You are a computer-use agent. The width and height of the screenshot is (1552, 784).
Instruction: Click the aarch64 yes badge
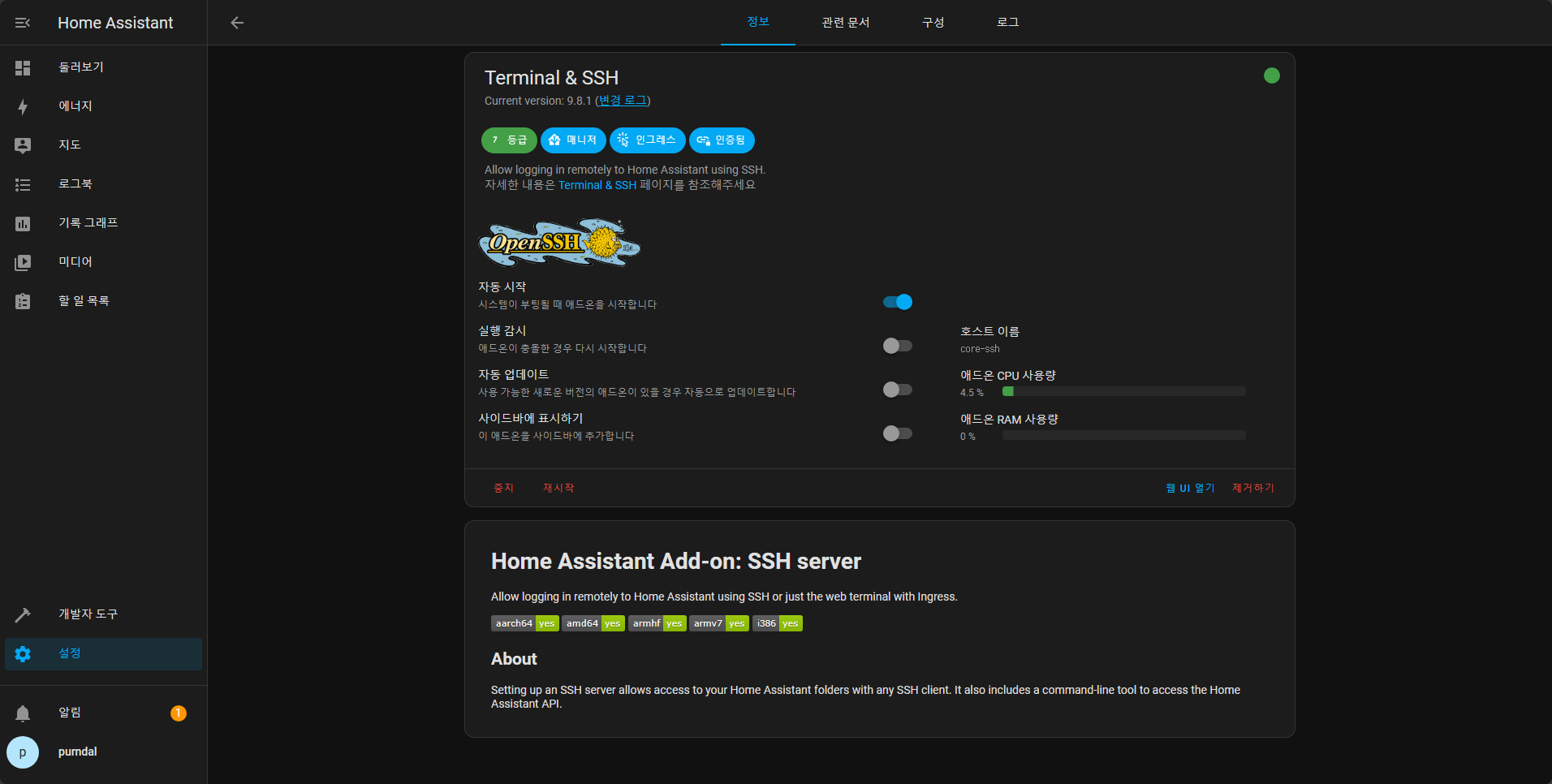(x=525, y=623)
